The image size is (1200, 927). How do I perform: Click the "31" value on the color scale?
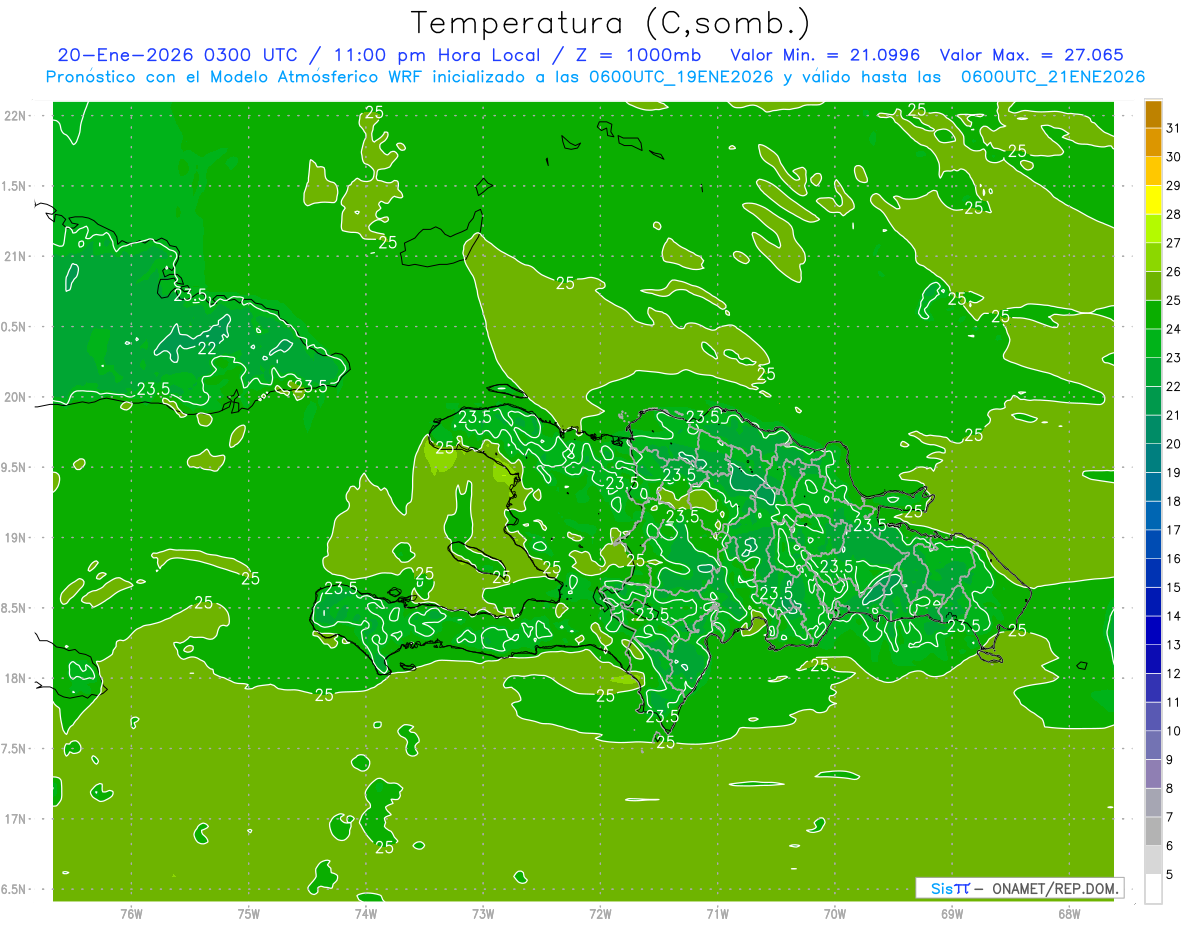click(x=1174, y=128)
